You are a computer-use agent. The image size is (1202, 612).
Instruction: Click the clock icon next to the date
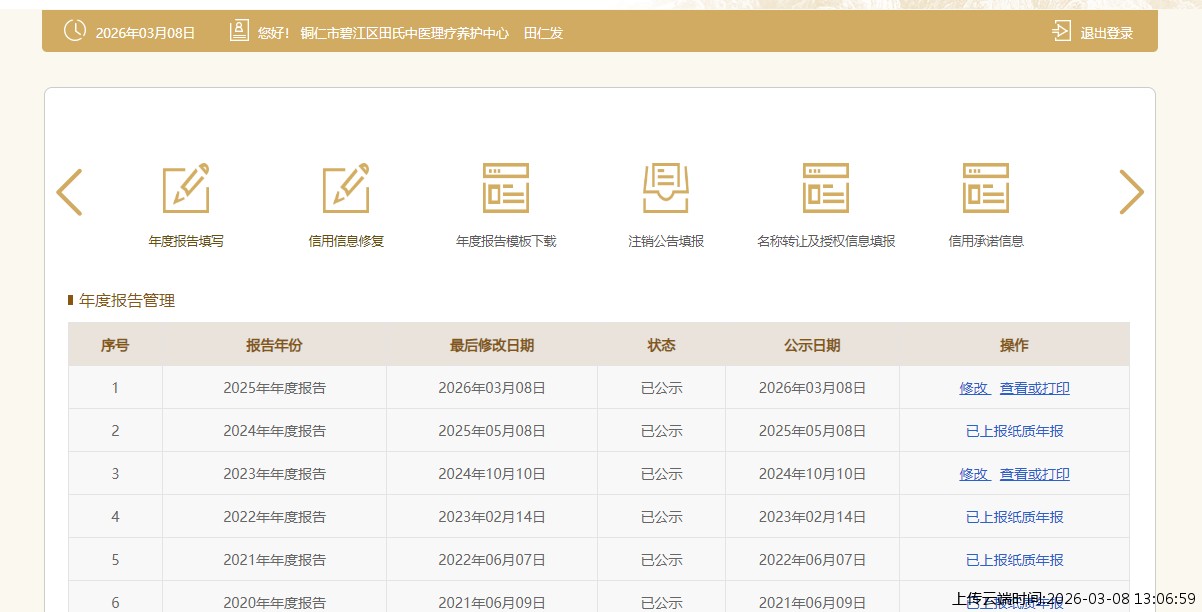pos(75,31)
